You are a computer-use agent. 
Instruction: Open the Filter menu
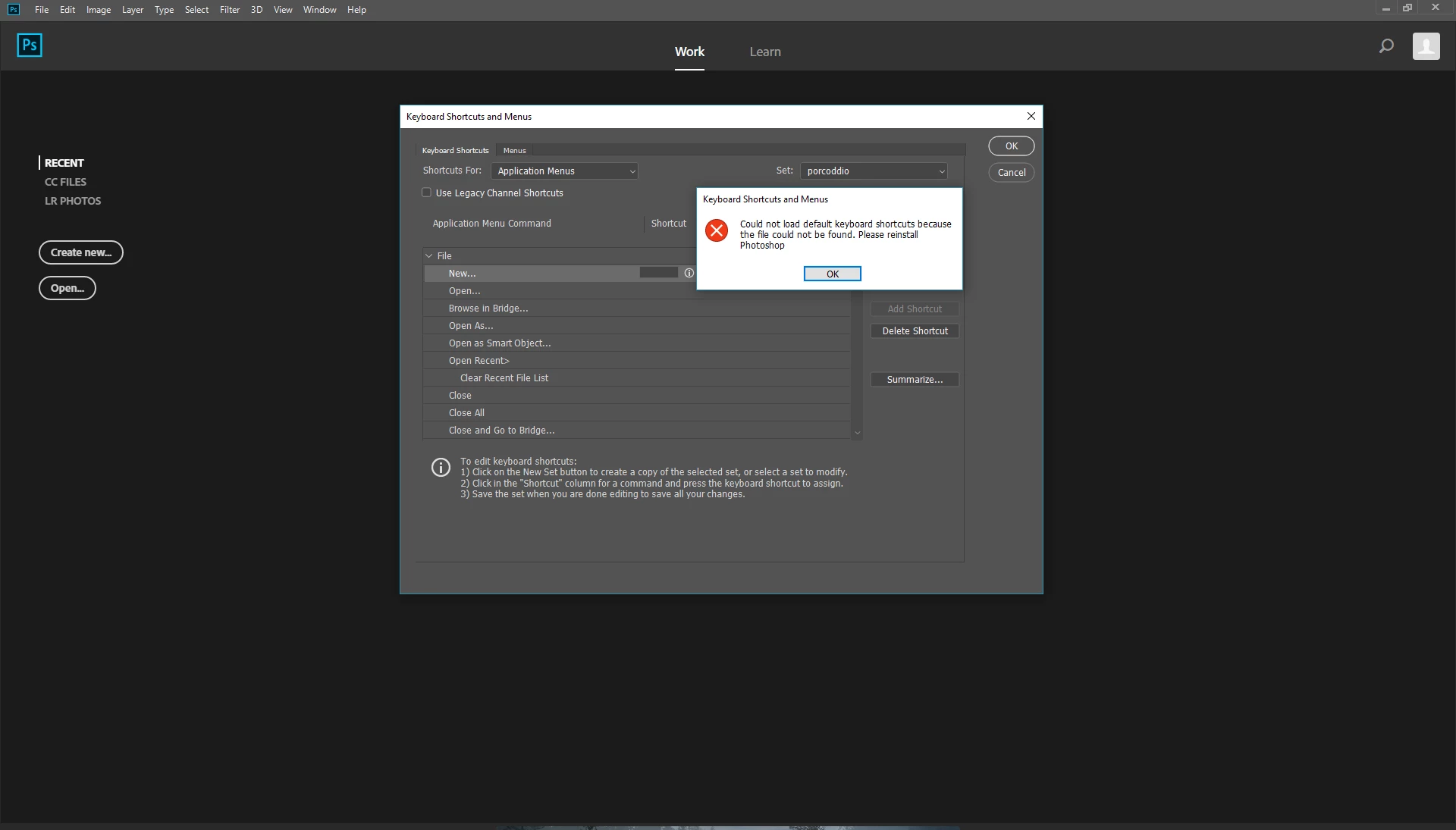point(229,10)
